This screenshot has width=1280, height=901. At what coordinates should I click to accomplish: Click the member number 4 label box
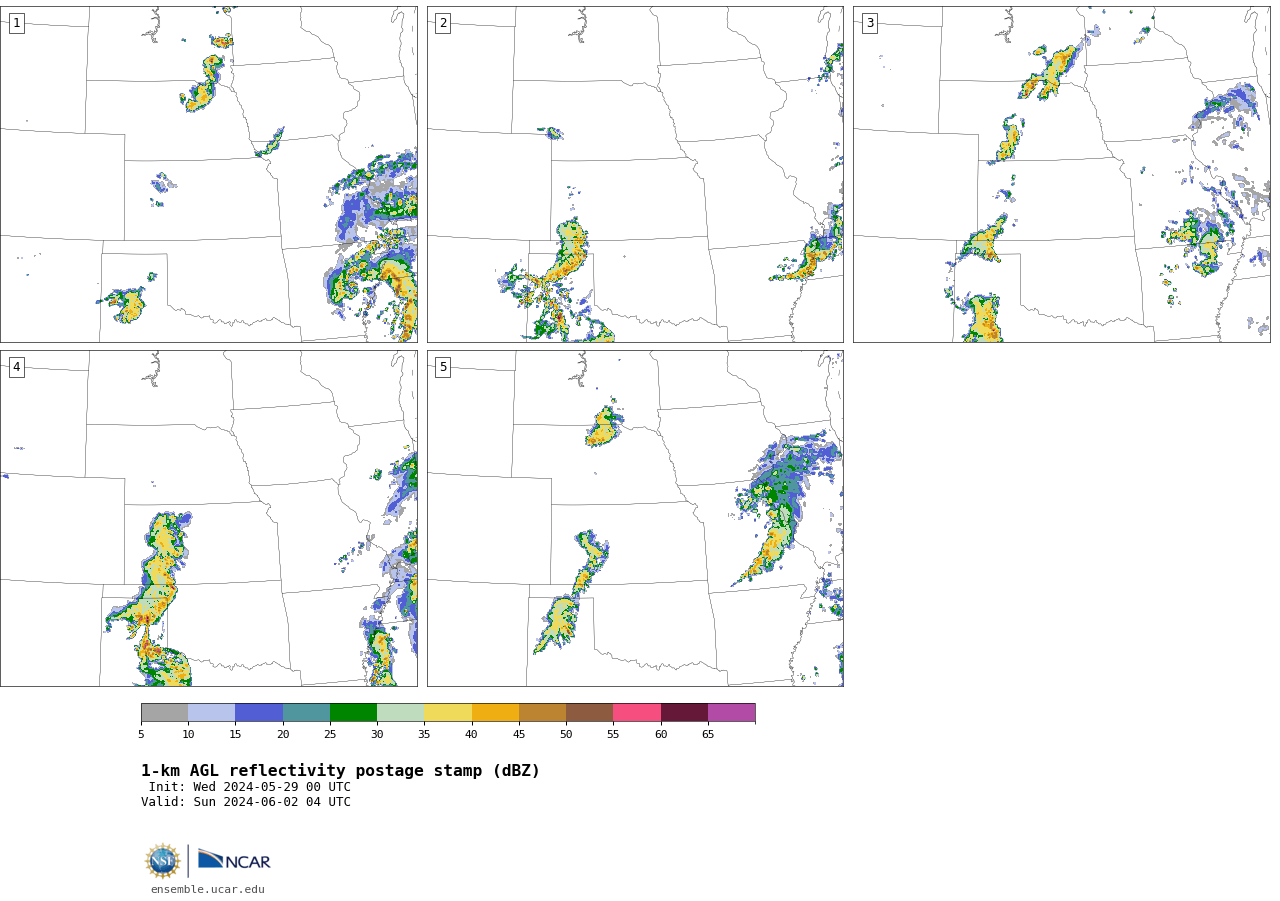point(16,367)
